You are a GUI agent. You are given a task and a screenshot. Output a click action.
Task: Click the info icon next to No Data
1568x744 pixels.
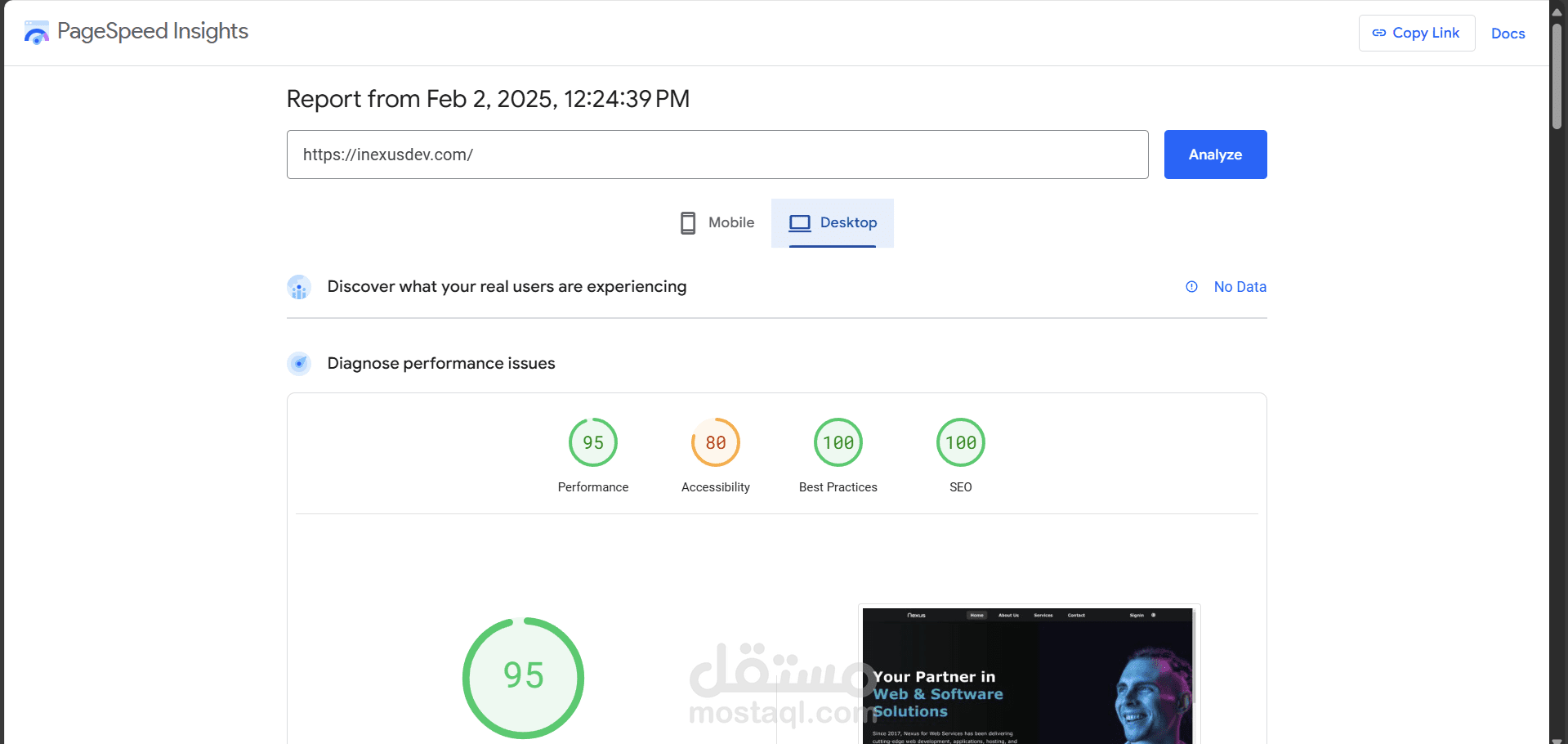[1191, 287]
